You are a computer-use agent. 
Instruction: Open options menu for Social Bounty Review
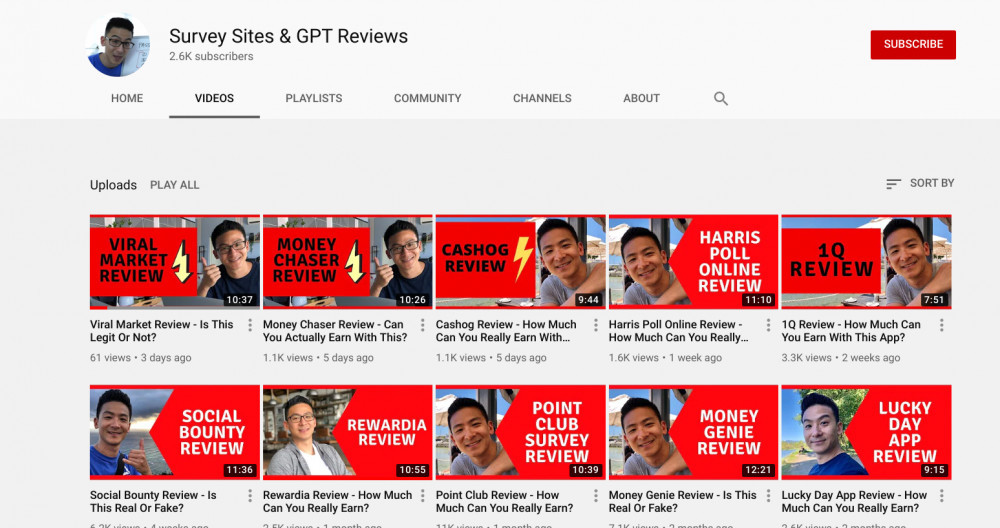(250, 495)
